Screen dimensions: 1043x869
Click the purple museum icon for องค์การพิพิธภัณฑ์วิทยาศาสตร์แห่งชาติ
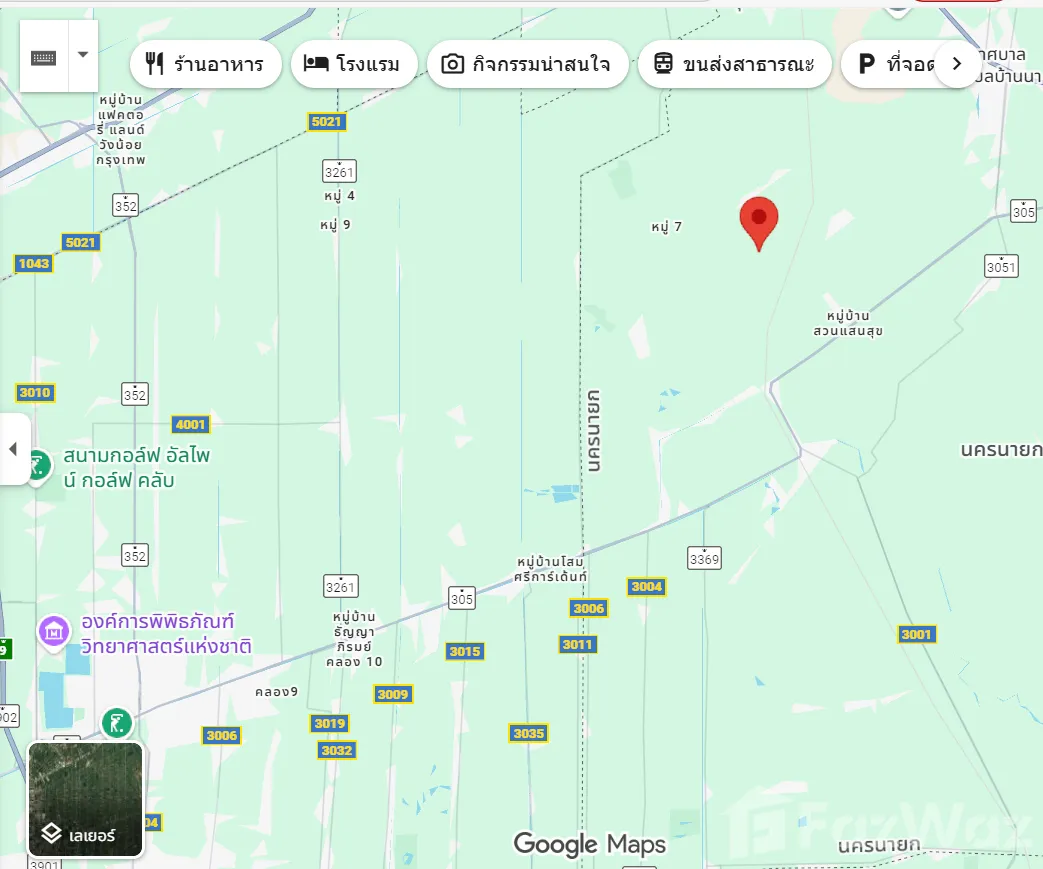pyautogui.click(x=54, y=630)
